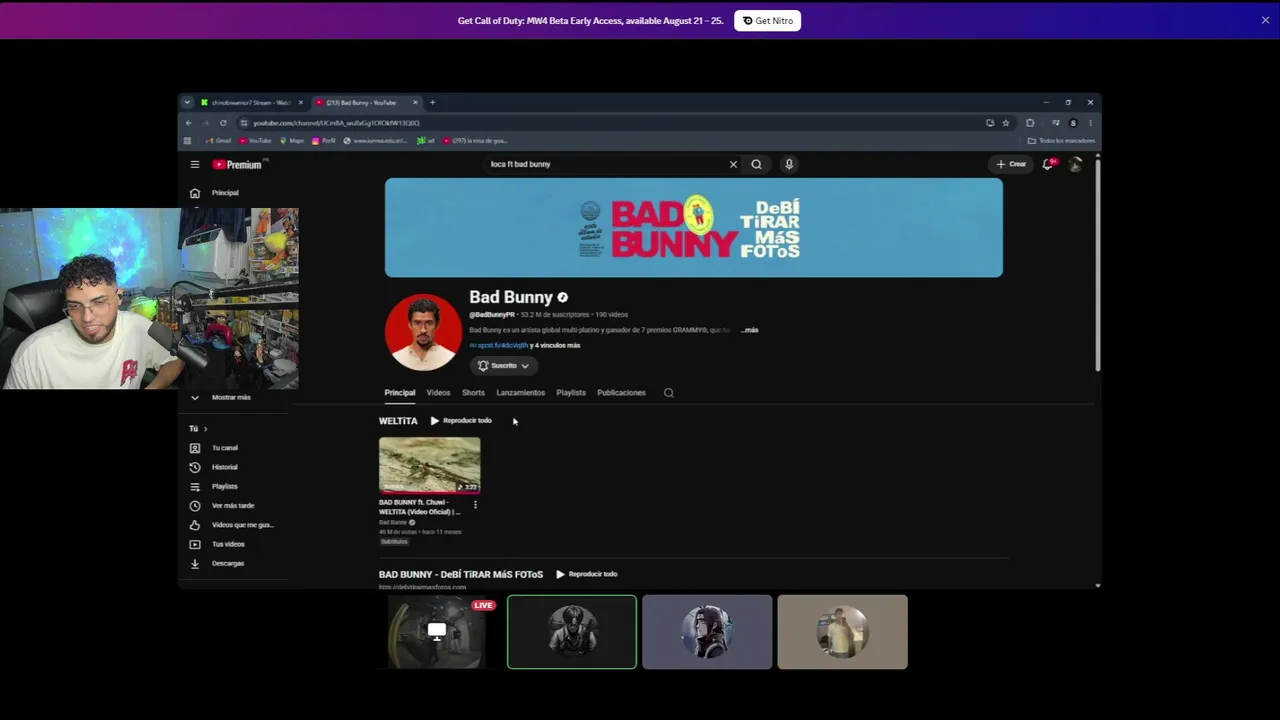1280x720 pixels.
Task: Open Descargas in sidebar
Action: (x=228, y=563)
